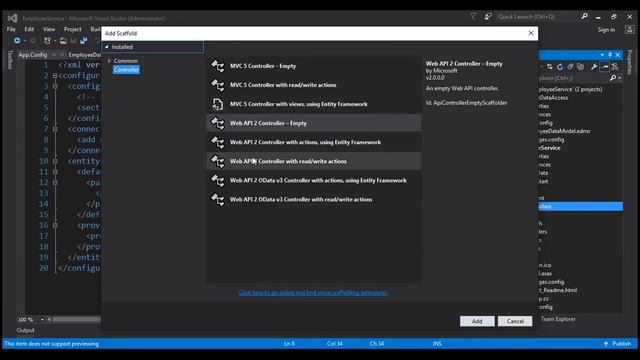Viewport: 640px width, 360px height.
Task: Select MVC 5 Controller with read/write actions
Action: [x=313, y=85]
